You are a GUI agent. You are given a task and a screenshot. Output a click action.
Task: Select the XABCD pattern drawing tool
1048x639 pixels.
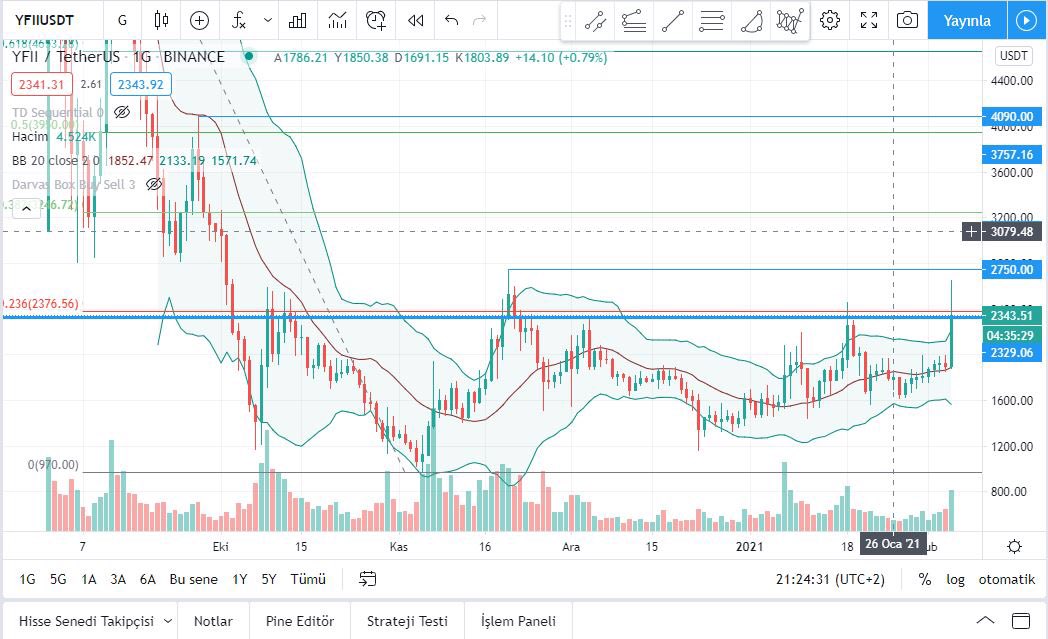[x=789, y=21]
